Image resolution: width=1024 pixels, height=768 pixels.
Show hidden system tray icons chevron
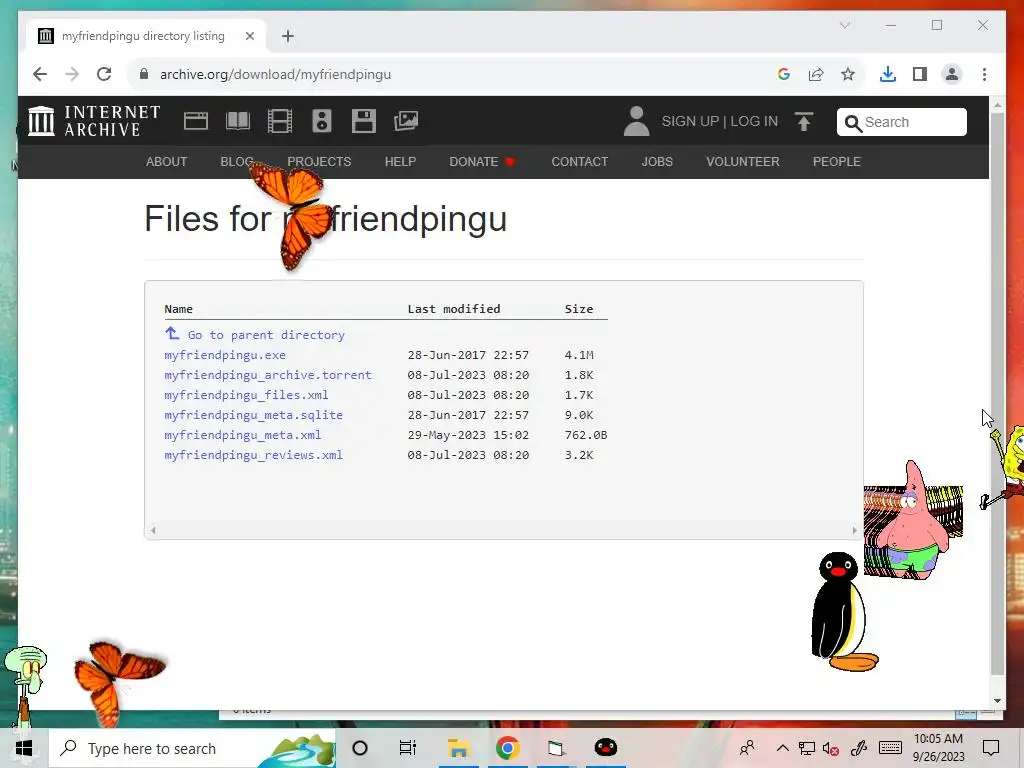click(782, 748)
